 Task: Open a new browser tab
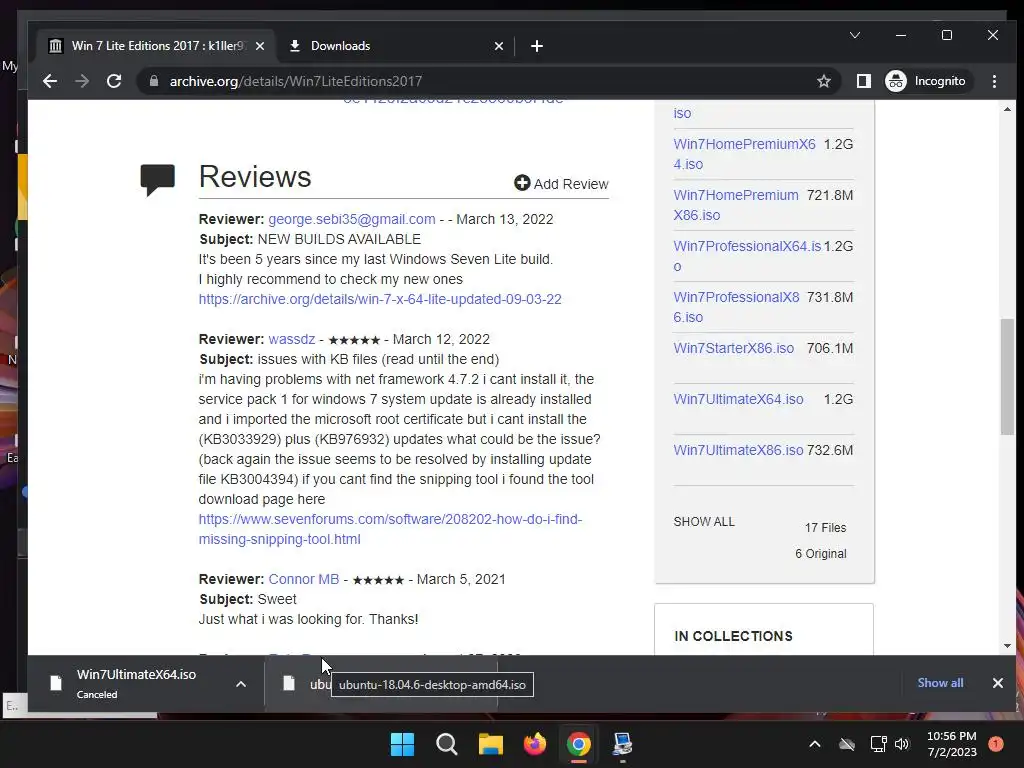[537, 46]
